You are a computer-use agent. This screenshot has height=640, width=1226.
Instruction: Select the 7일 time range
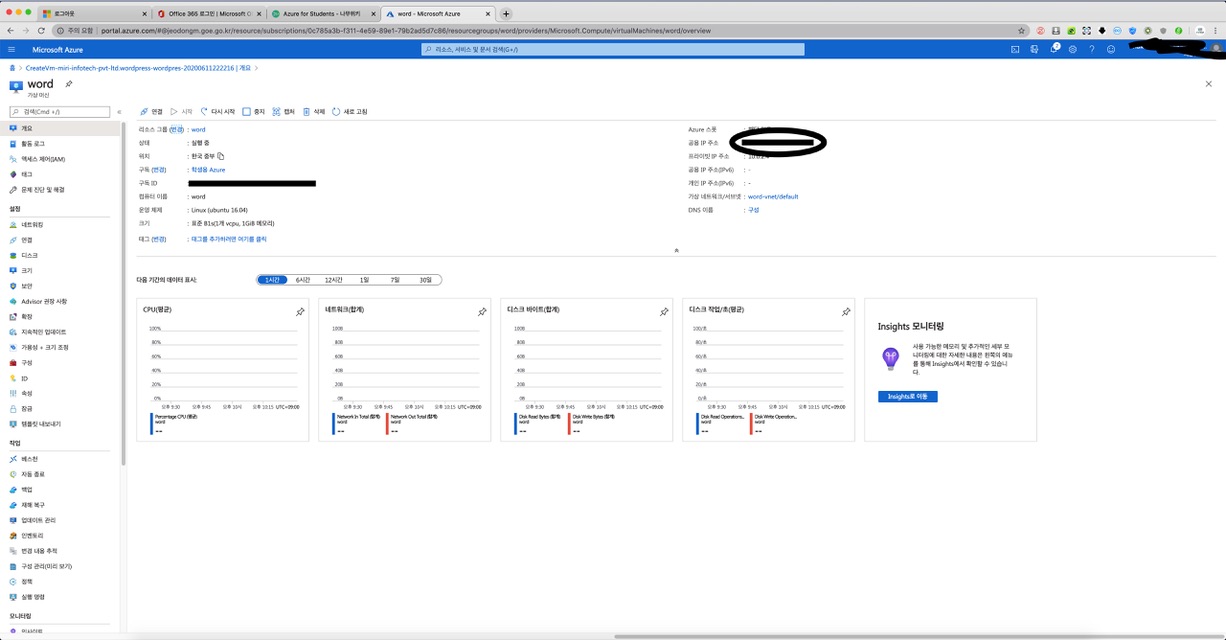(x=395, y=280)
